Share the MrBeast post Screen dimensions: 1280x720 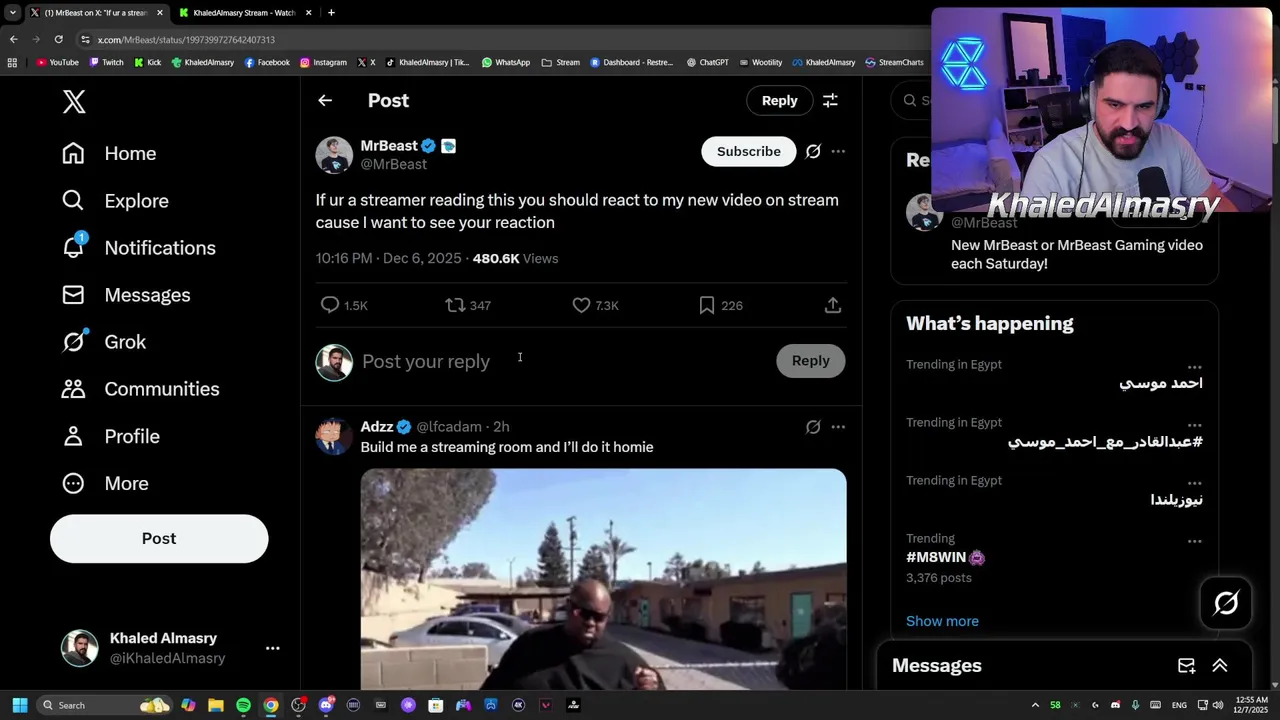point(832,305)
